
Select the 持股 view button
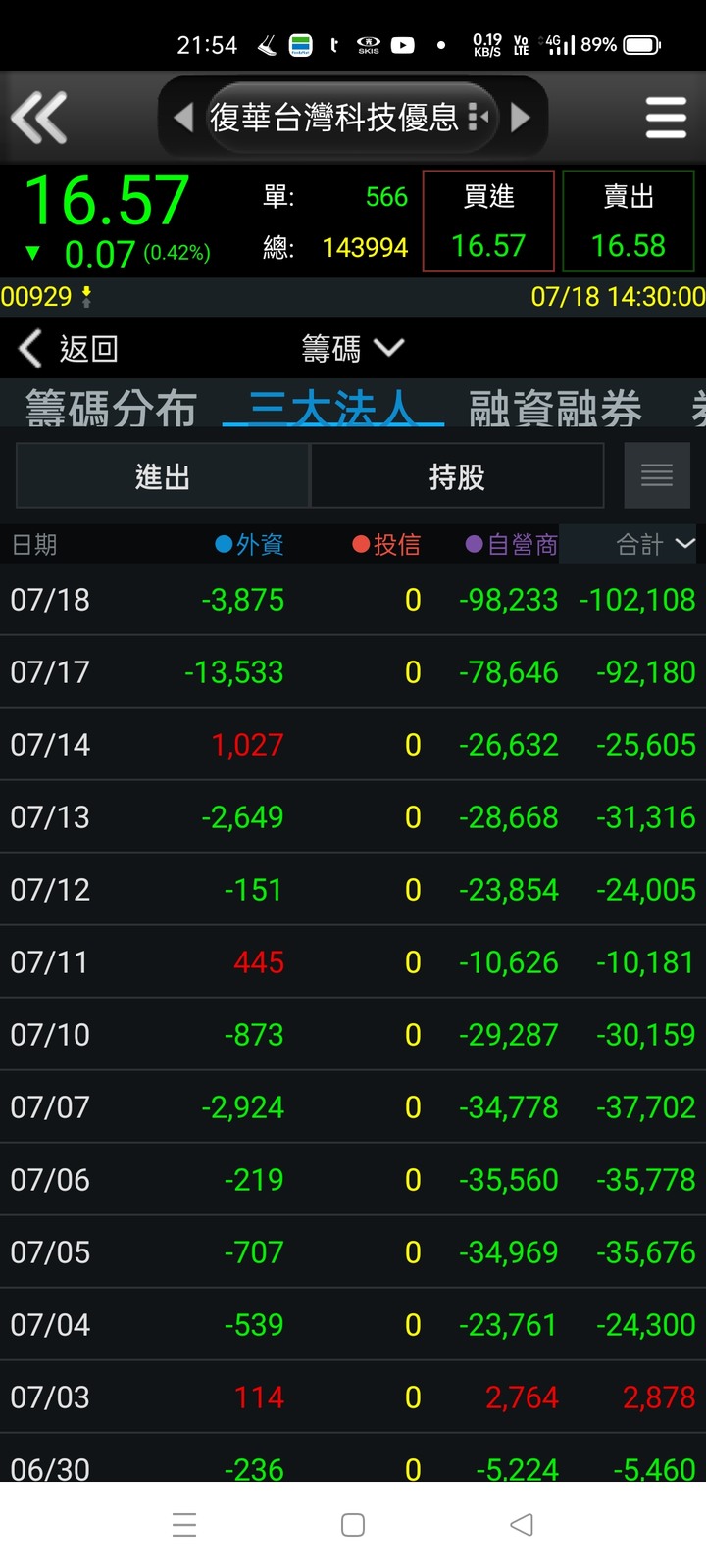[457, 476]
